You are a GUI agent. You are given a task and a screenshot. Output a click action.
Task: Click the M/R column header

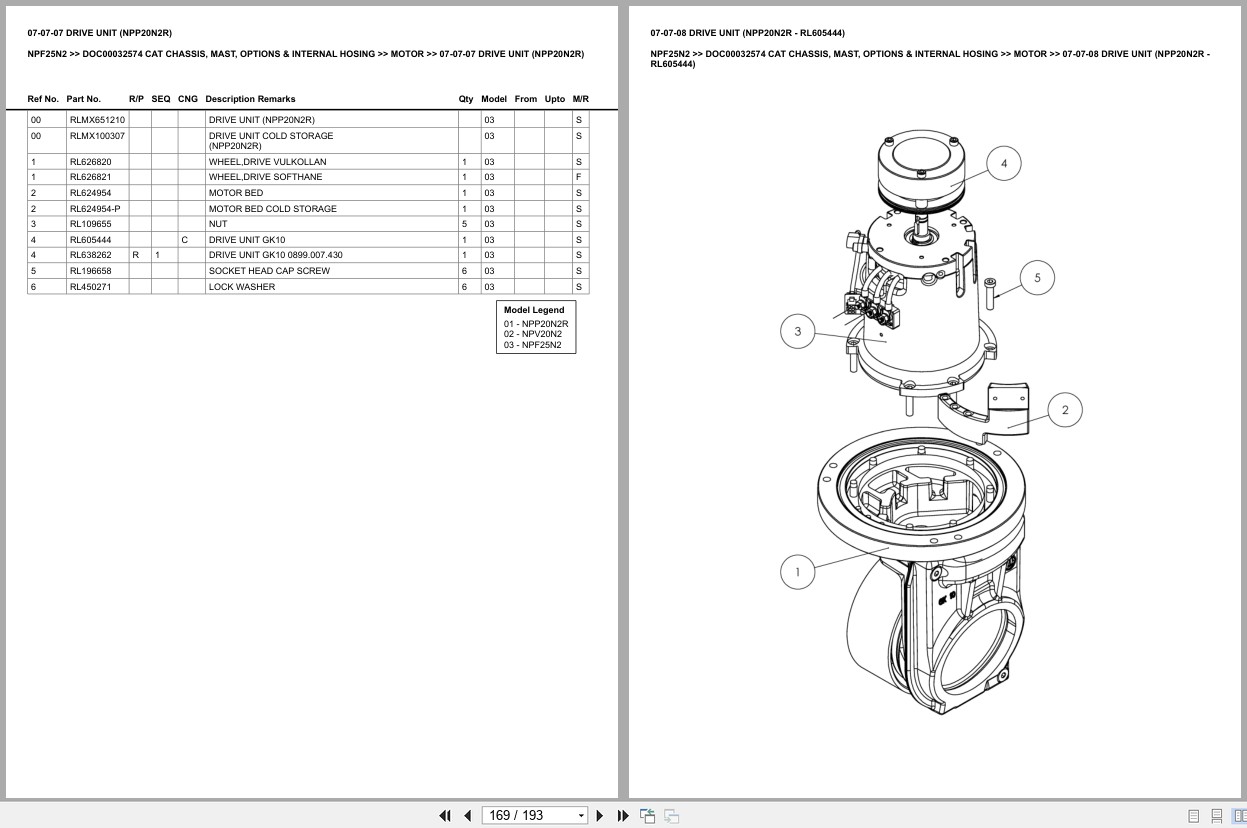[x=581, y=99]
